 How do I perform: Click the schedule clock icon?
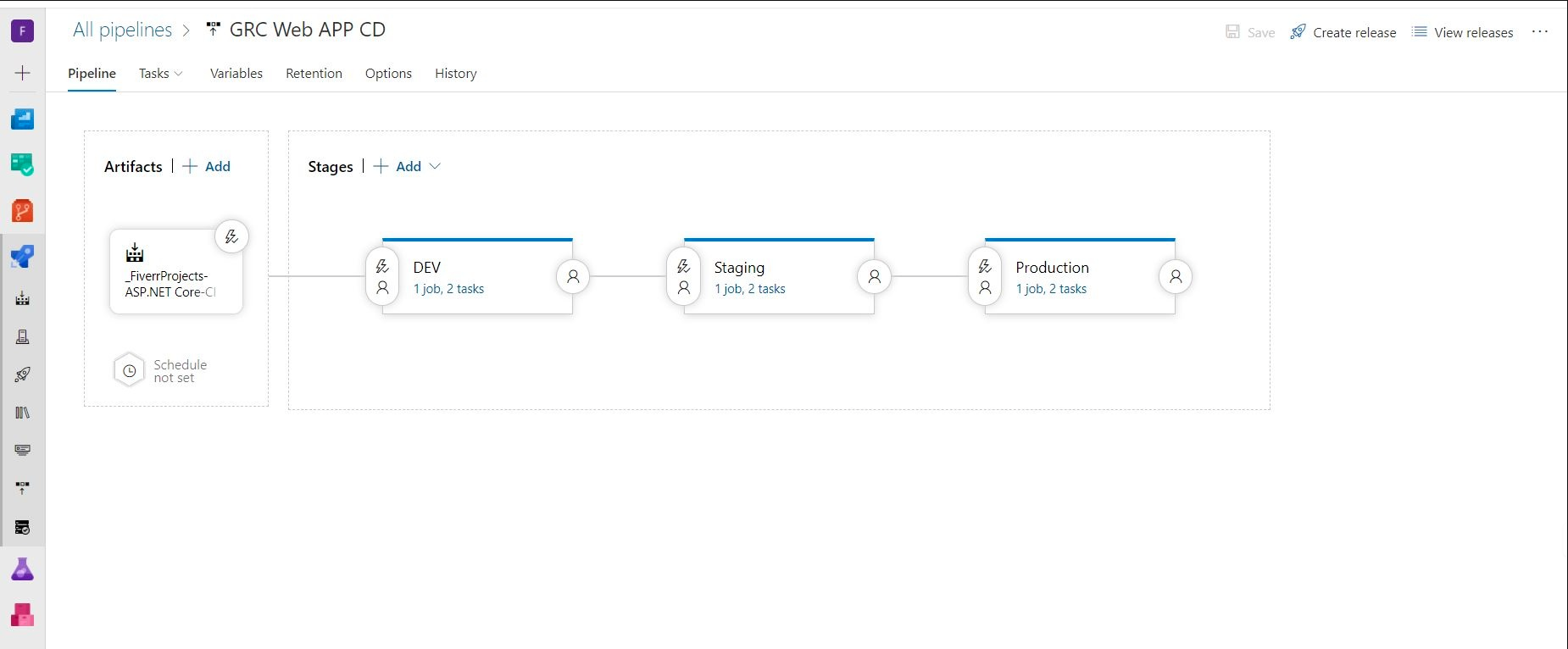click(x=130, y=370)
